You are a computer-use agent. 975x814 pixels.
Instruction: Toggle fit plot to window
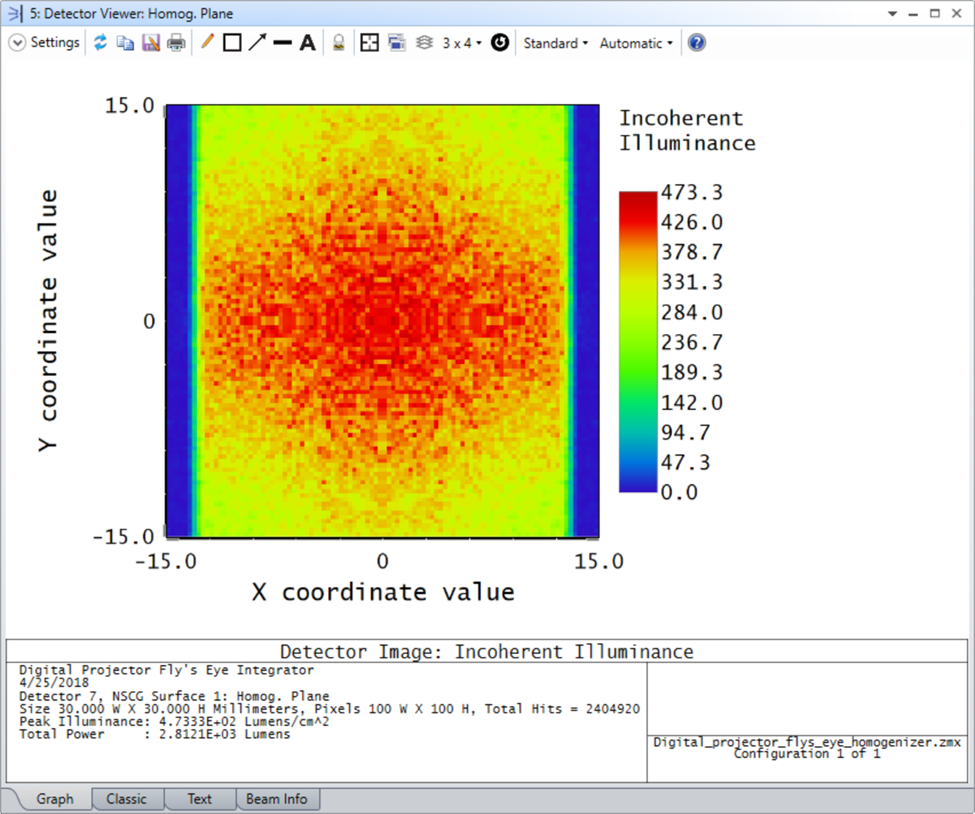369,42
